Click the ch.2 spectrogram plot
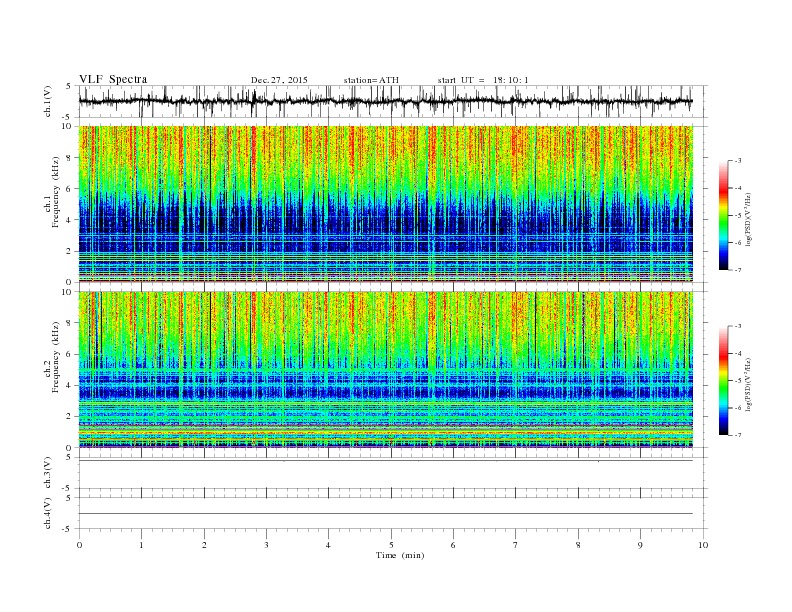 pos(385,370)
